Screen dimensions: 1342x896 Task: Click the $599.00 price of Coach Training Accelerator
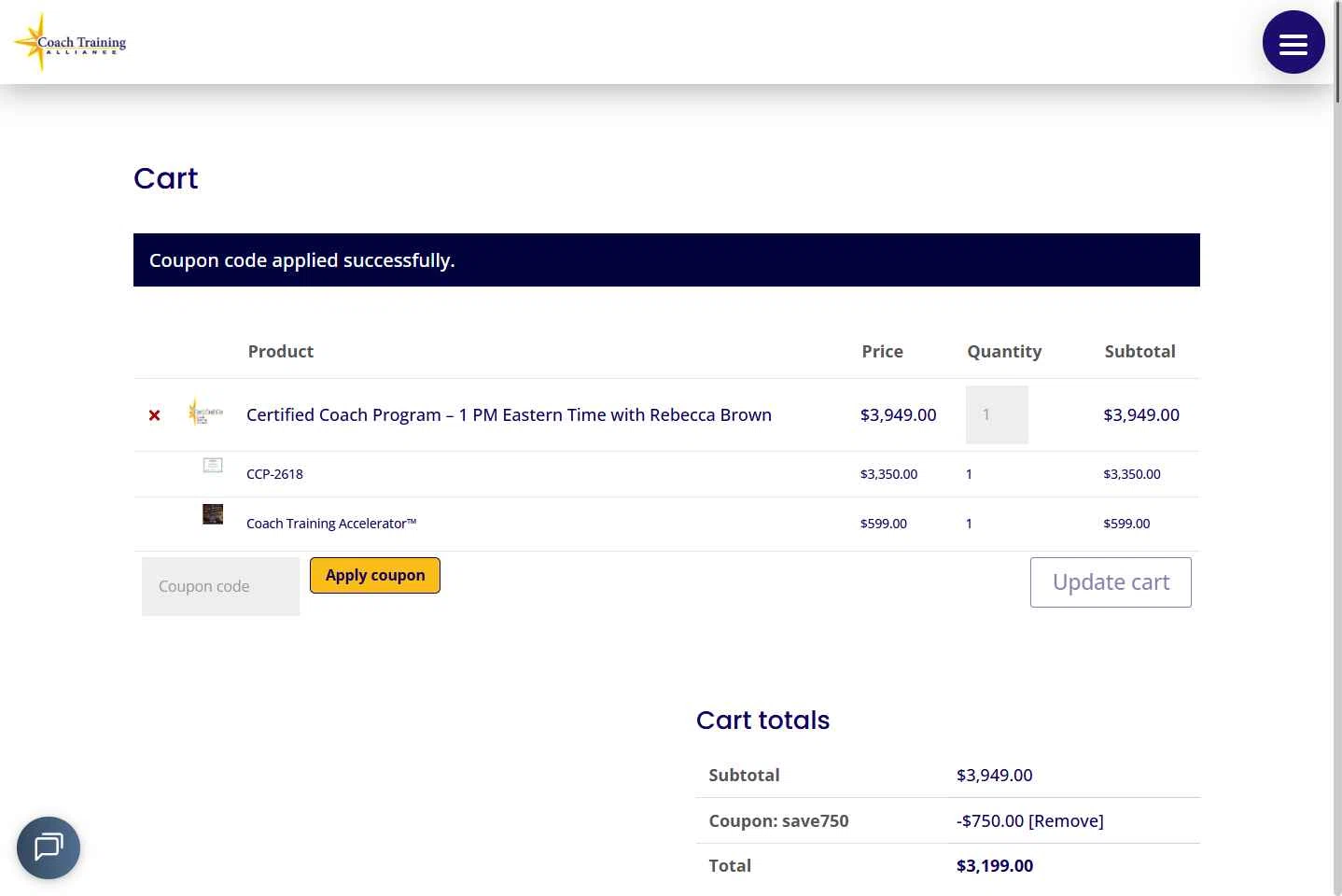[884, 524]
